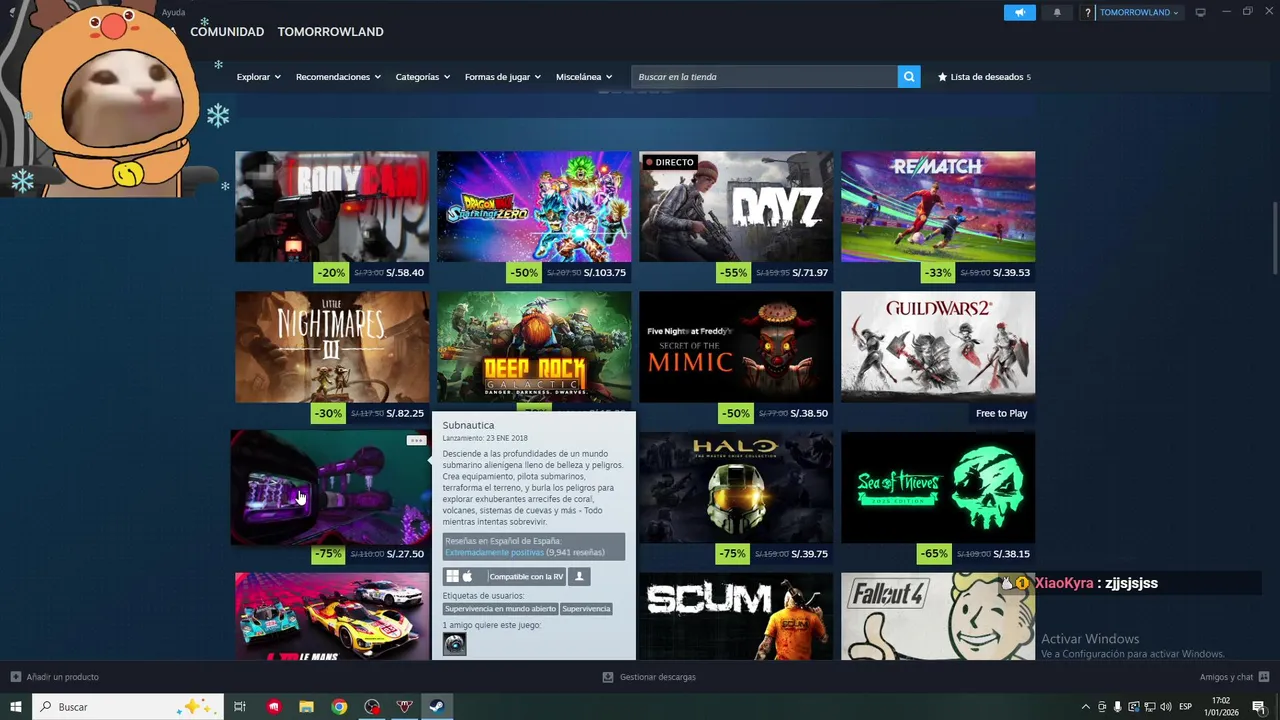The height and width of the screenshot is (720, 1280).
Task: Open the Rematch game card
Action: 938,207
